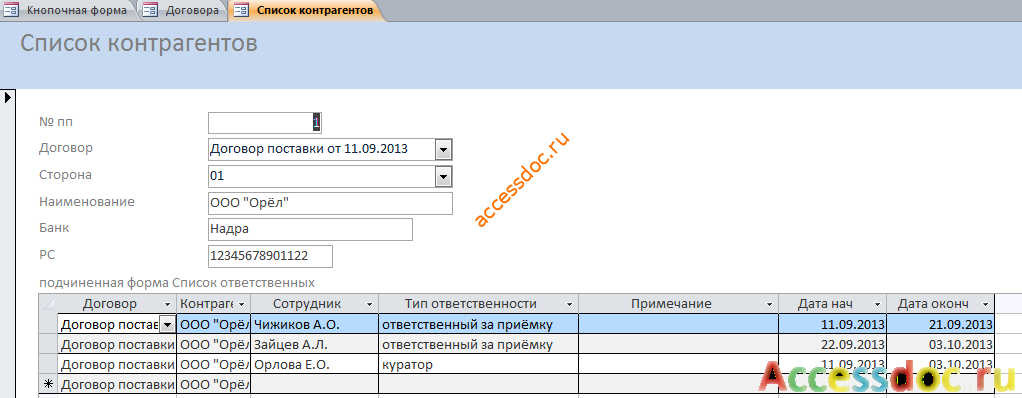Click the form icon on Список контрагентов tab
Viewport: 1022px width, 398px height.
pyautogui.click(x=241, y=10)
